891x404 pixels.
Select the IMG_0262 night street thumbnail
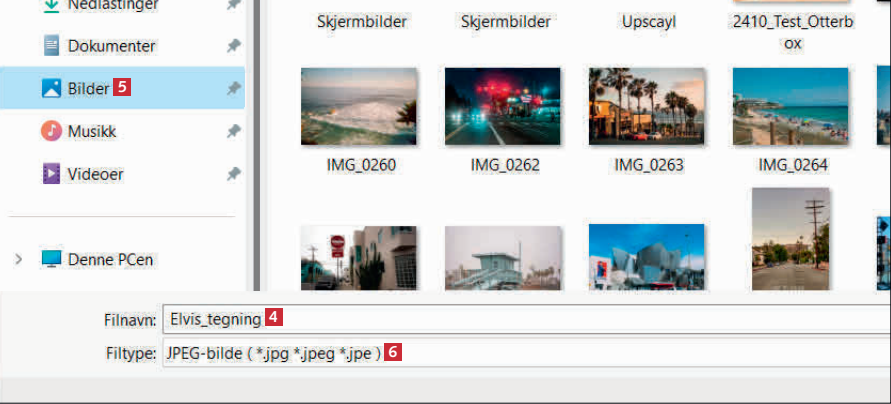pos(502,106)
